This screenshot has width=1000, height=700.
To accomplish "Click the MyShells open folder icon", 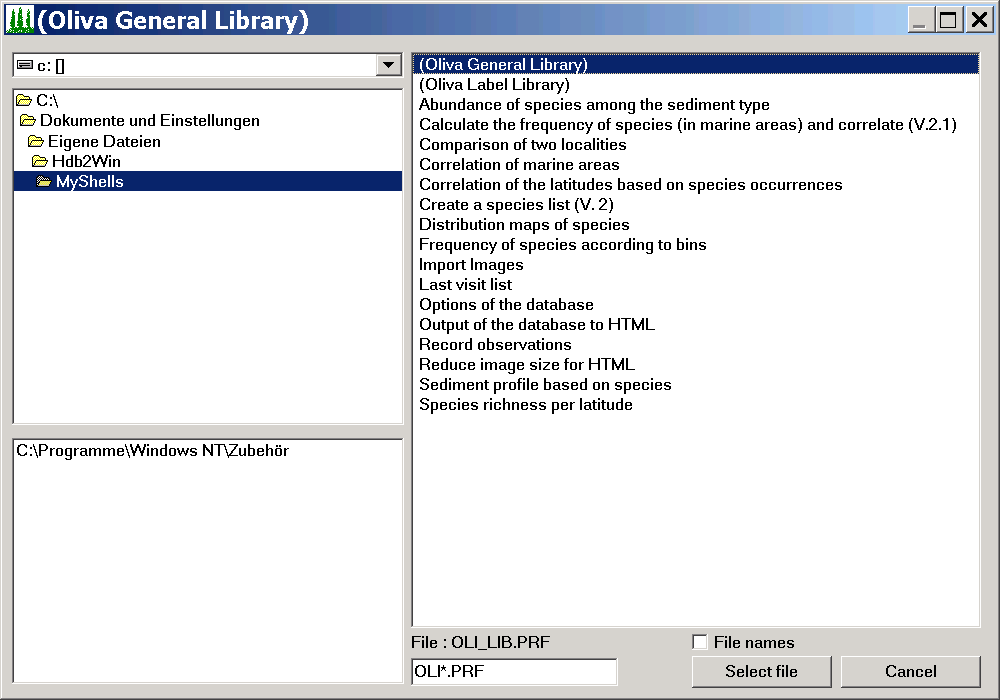I will pos(44,182).
